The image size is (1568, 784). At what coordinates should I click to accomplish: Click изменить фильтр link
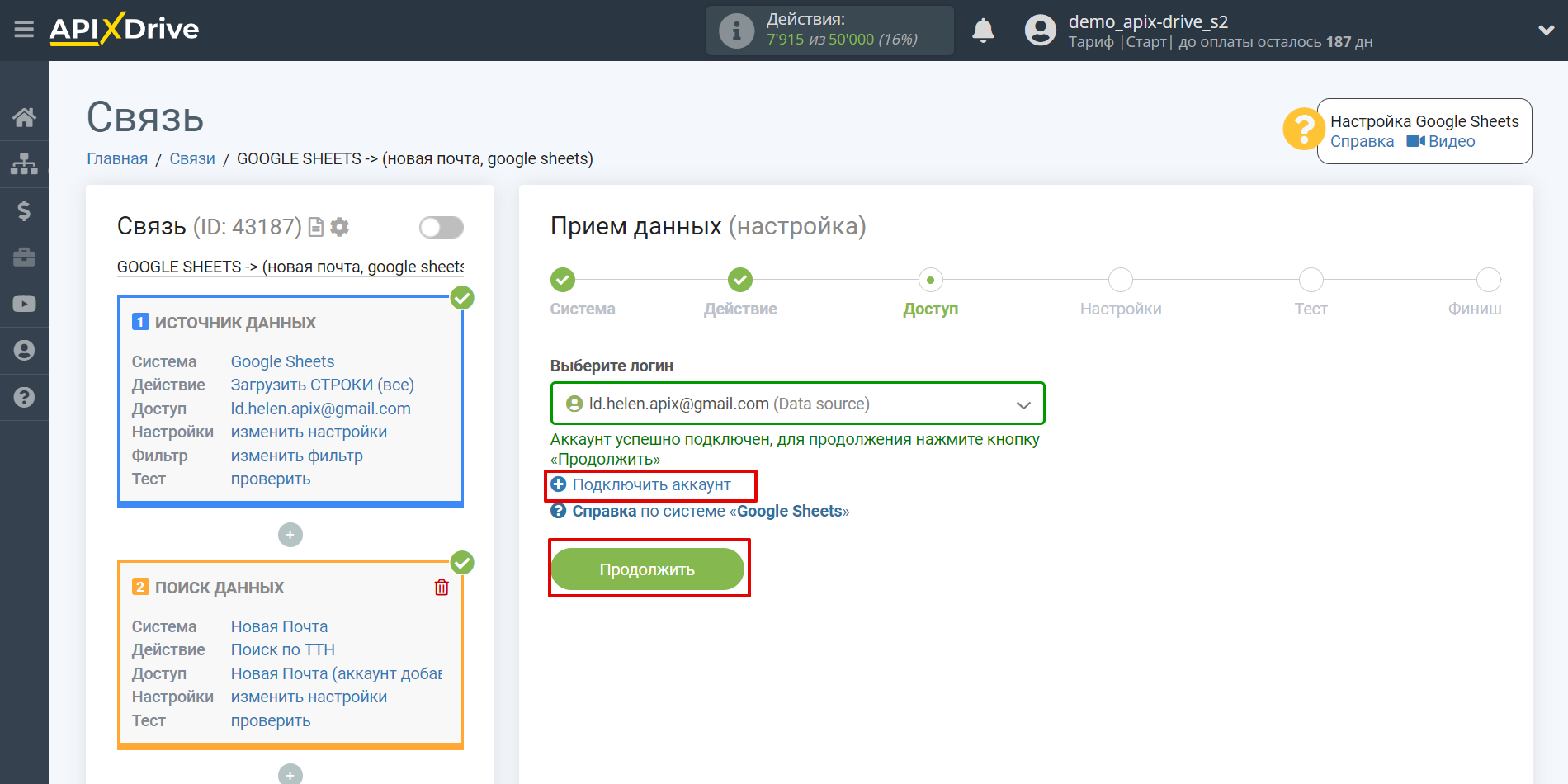(x=296, y=456)
